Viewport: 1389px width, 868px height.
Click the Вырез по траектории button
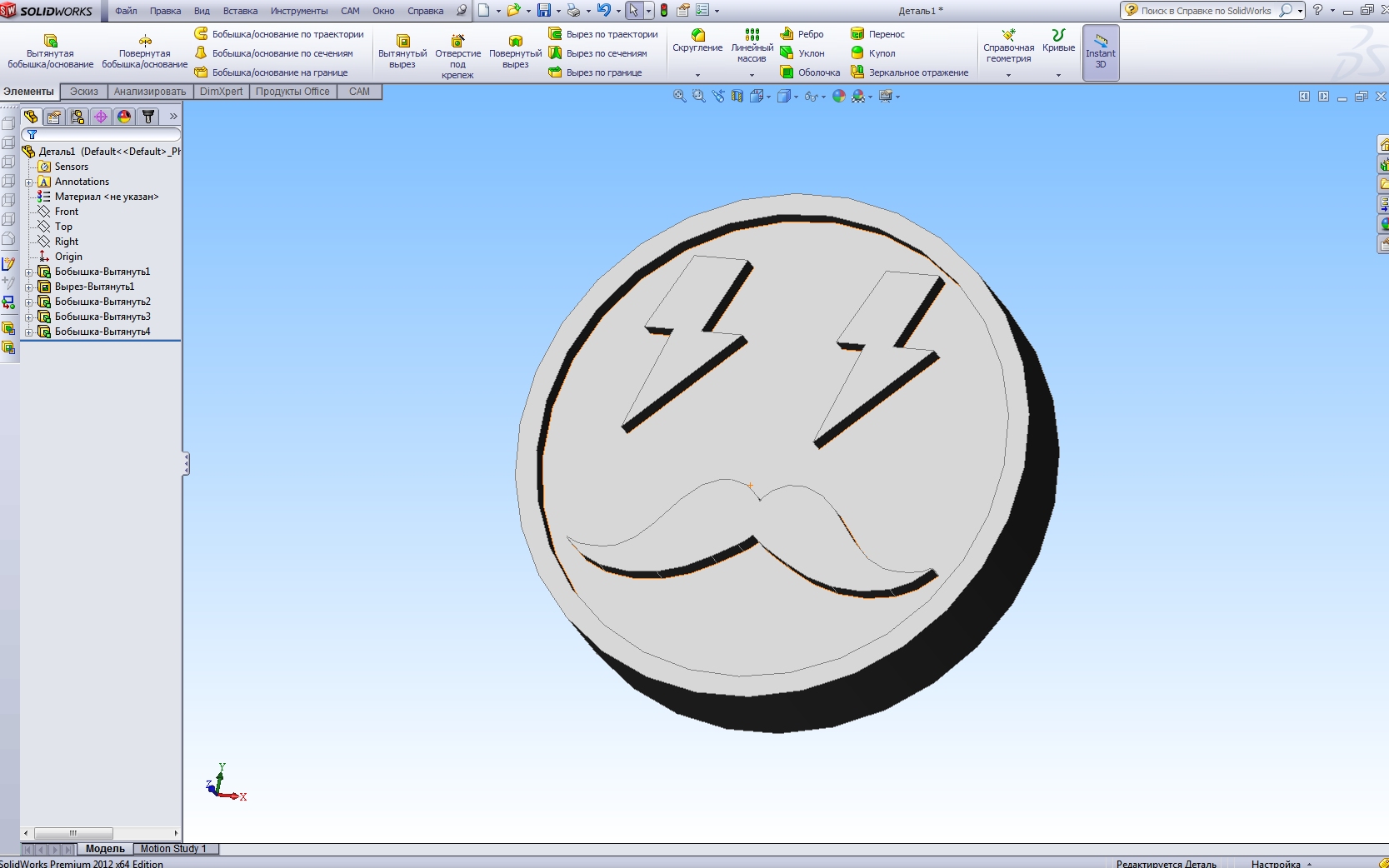coord(603,34)
